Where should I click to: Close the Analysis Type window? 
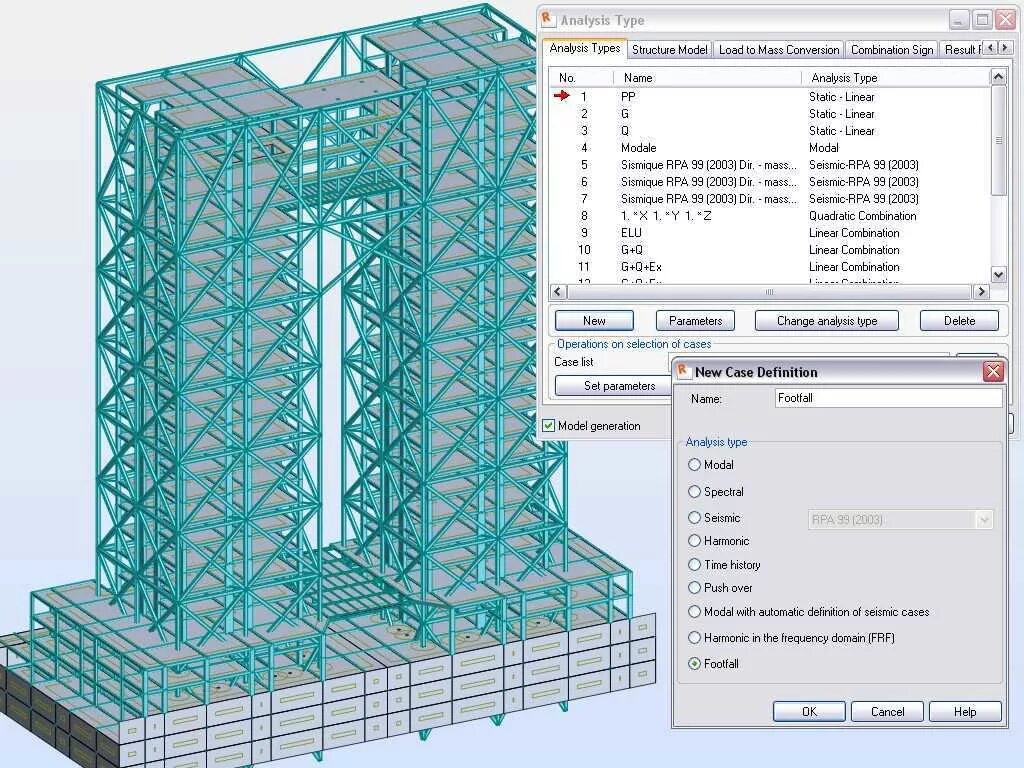pyautogui.click(x=1006, y=20)
